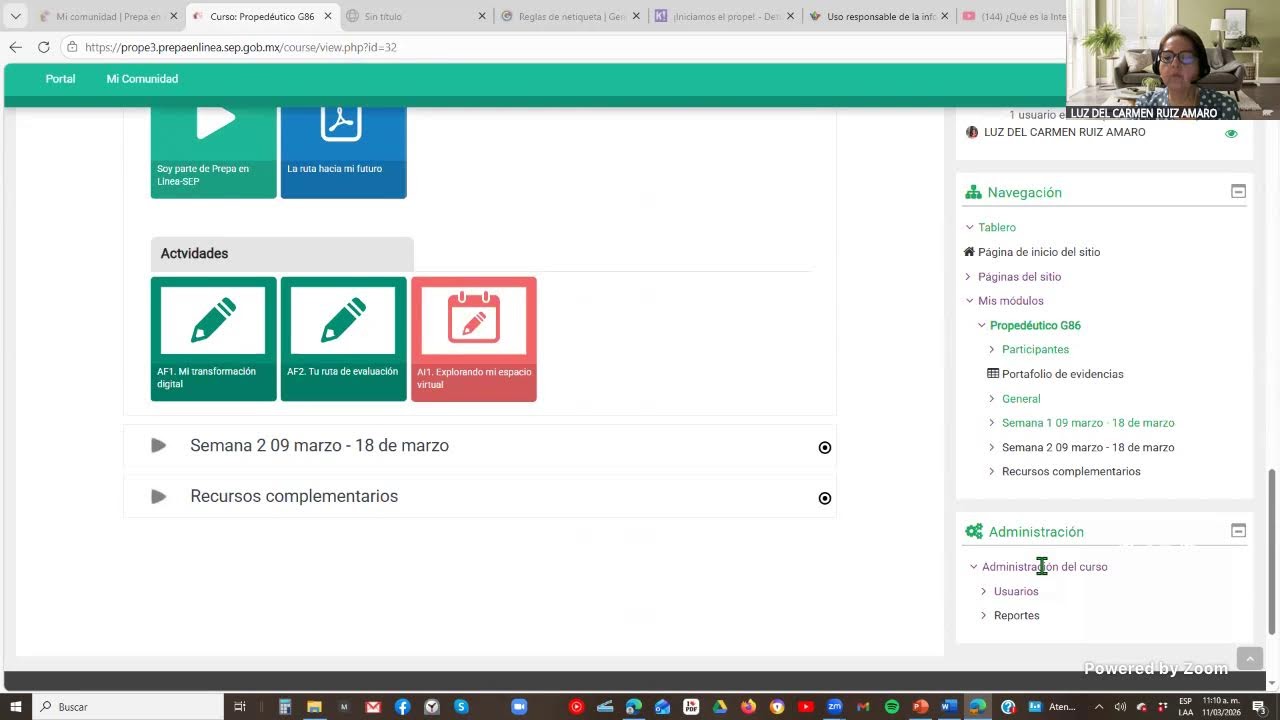Open the Soy parte de Prepa en Línea-SEP video

click(213, 152)
